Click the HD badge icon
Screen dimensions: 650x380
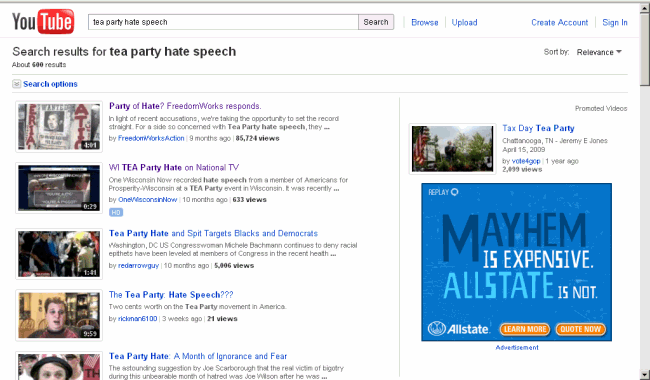(116, 213)
